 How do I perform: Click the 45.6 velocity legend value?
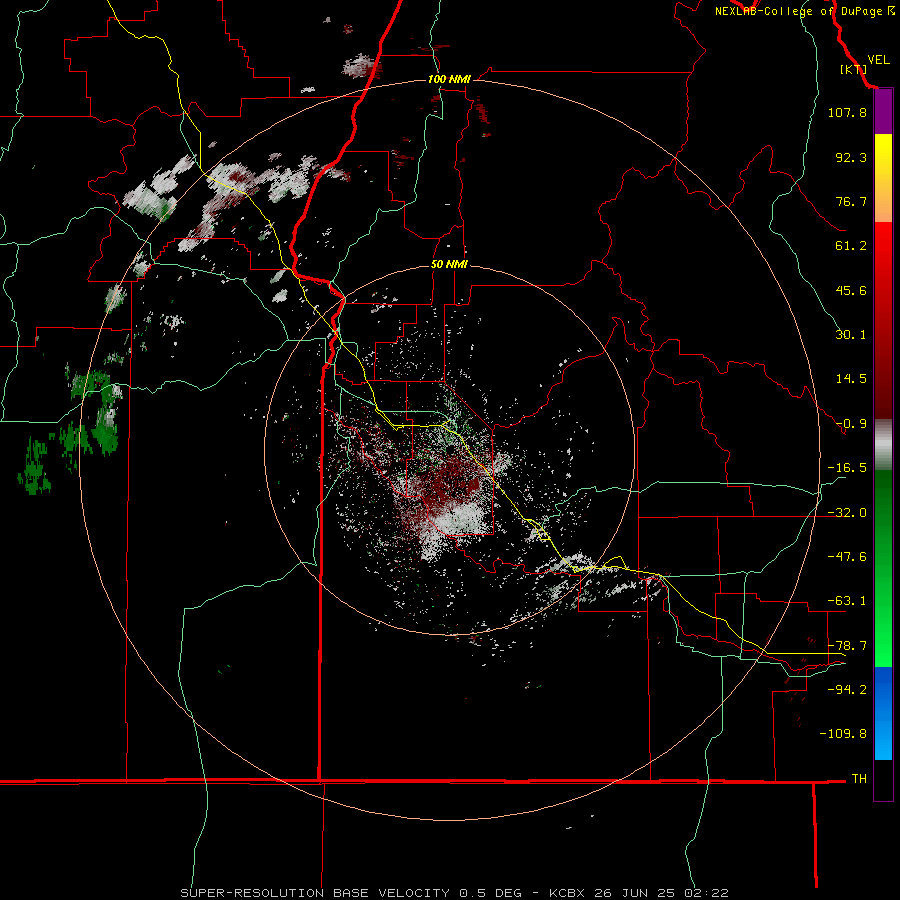(x=851, y=290)
